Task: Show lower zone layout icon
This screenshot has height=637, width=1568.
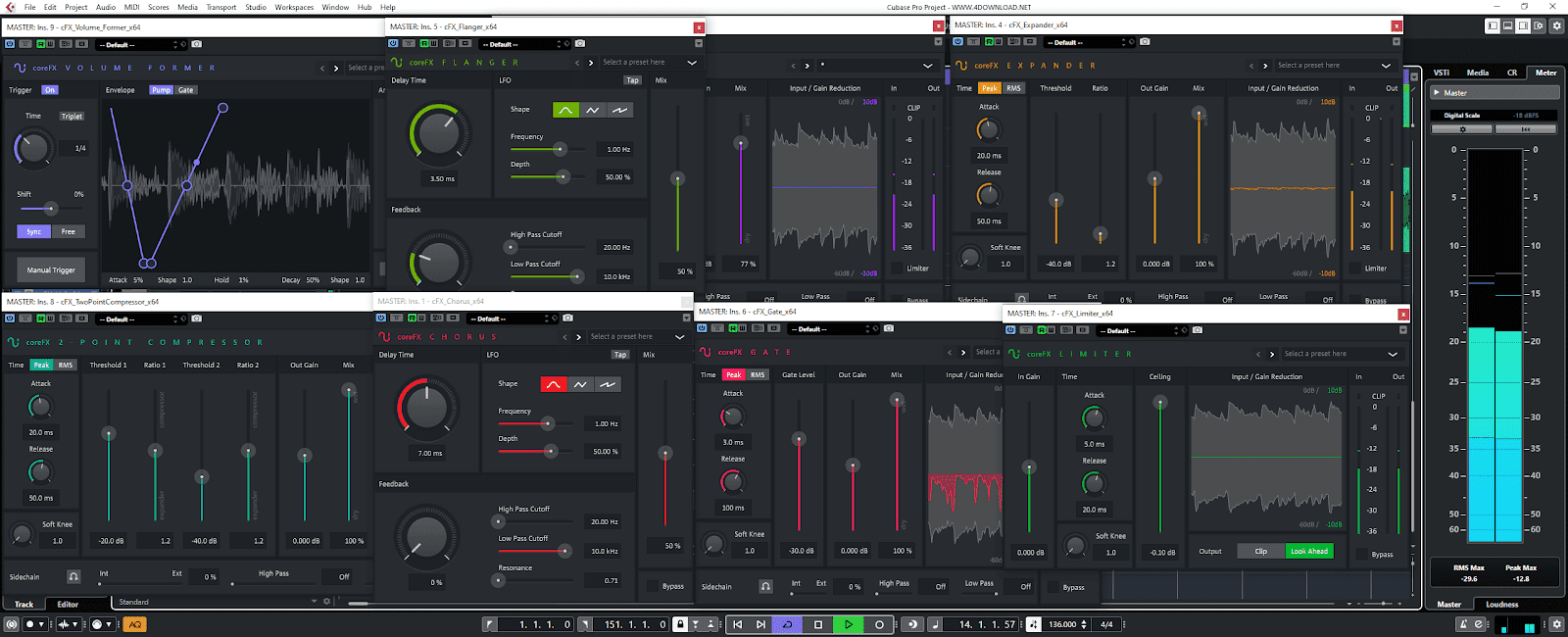Action: pyautogui.click(x=1509, y=26)
